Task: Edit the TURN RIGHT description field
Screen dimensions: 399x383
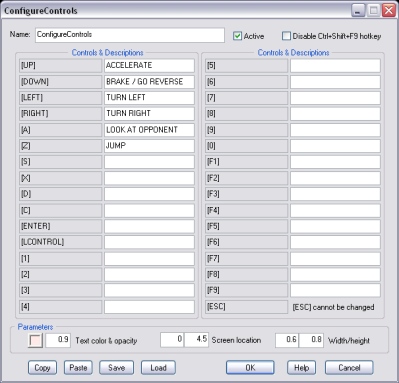Action: 149,114
